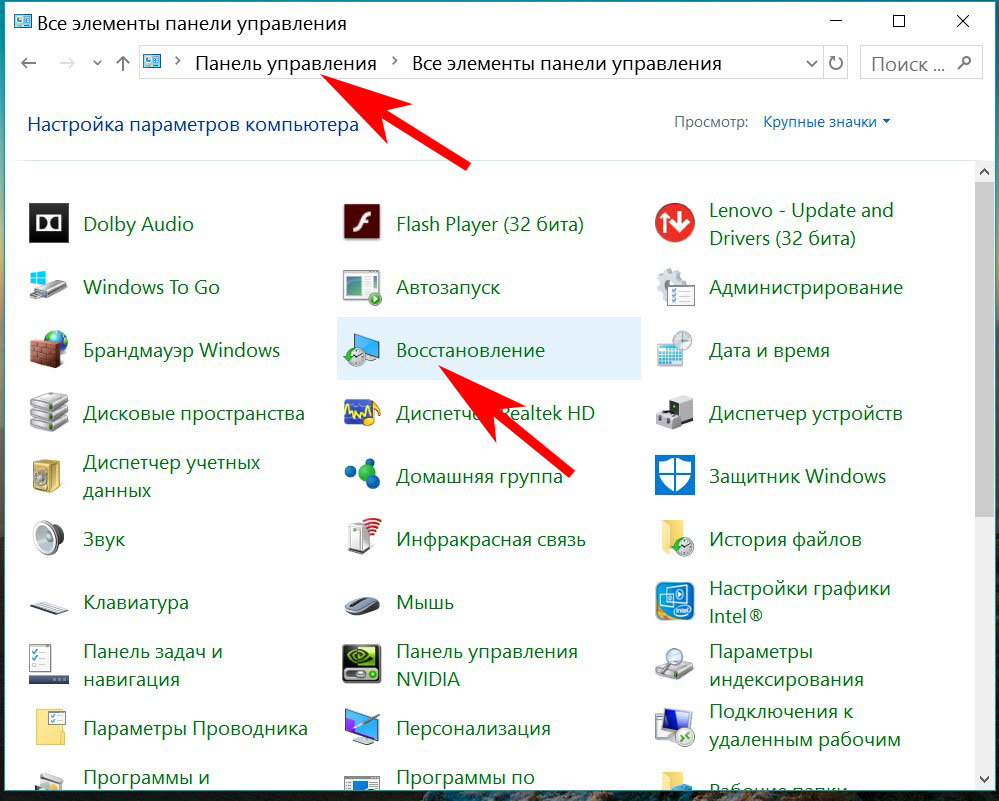Open the Панель управления NVIDIA icon
Image resolution: width=999 pixels, height=801 pixels.
[x=362, y=664]
